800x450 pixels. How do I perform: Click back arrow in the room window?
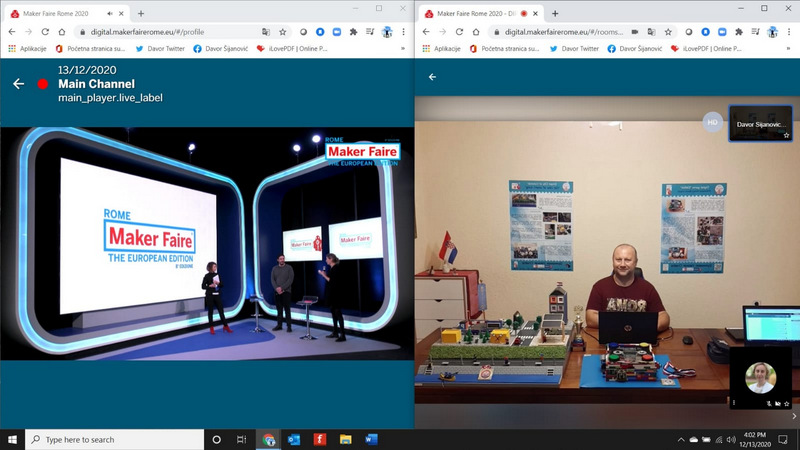point(432,77)
